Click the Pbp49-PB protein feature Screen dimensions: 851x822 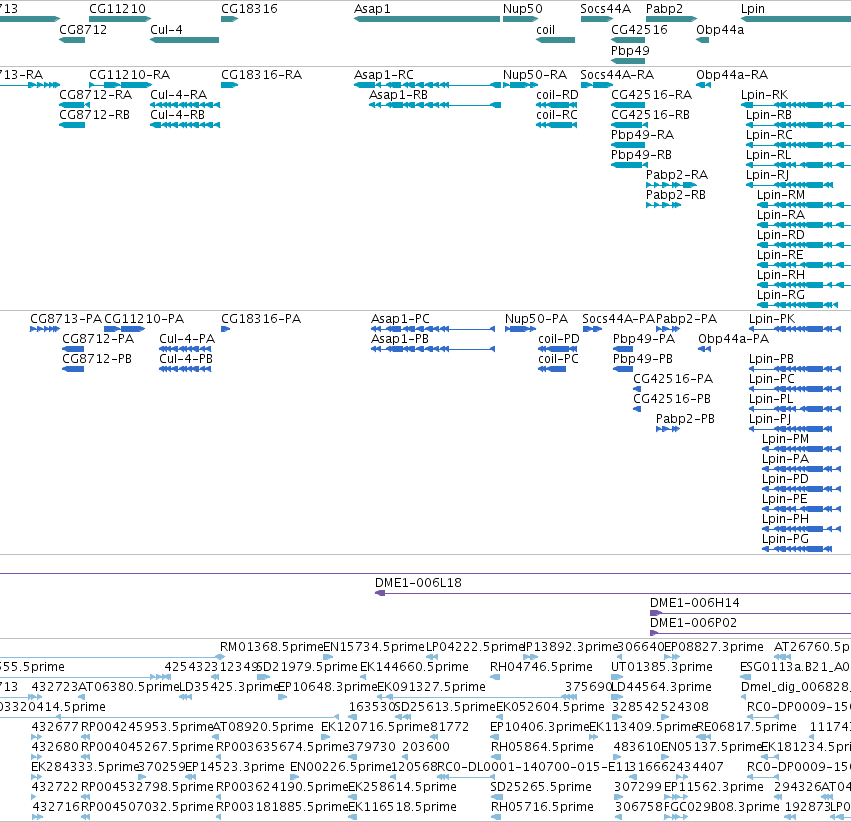coord(623,369)
